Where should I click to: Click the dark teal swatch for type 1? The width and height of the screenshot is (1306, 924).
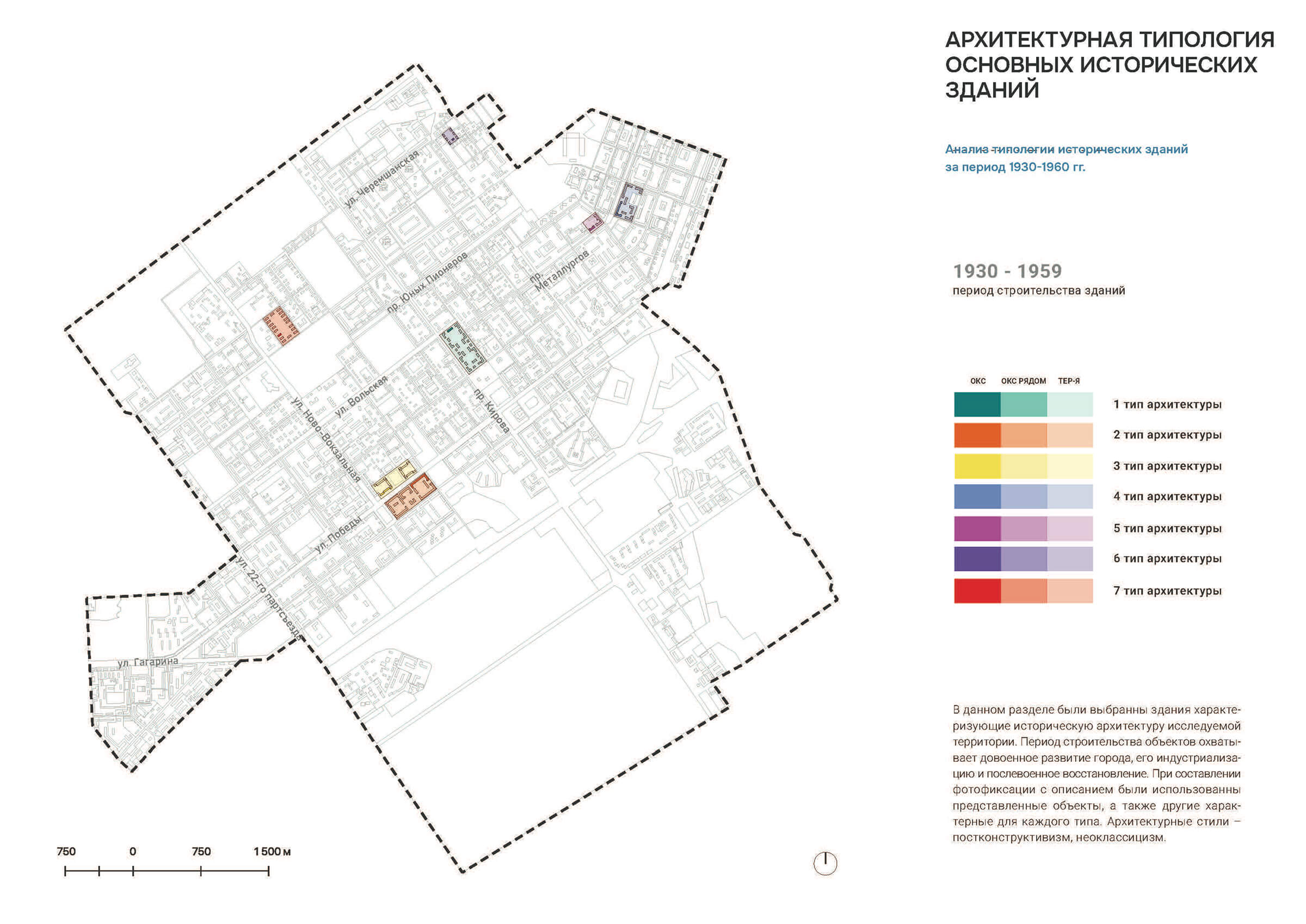coord(977,404)
